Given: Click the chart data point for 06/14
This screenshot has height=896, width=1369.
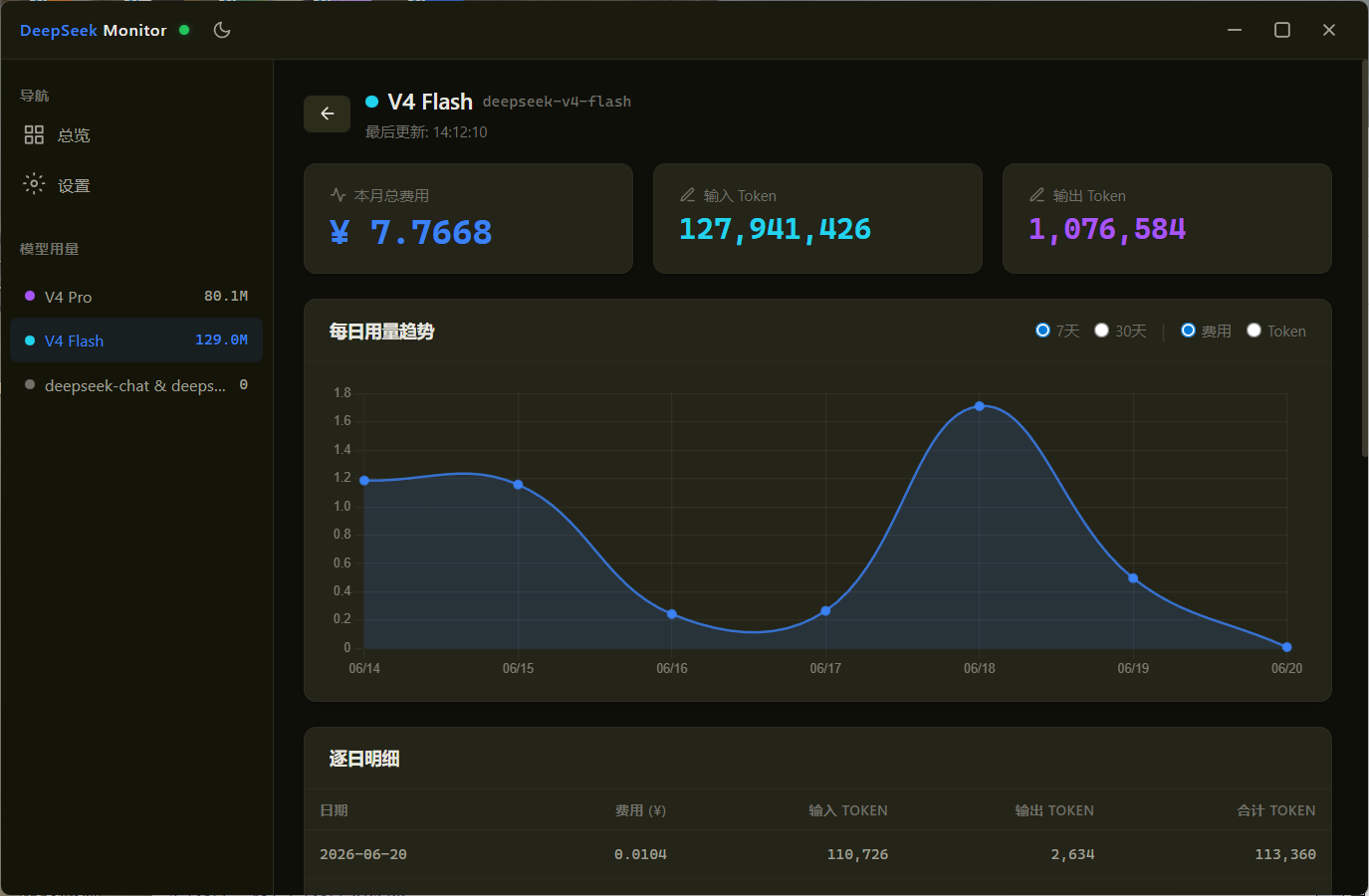Looking at the screenshot, I should 364,481.
